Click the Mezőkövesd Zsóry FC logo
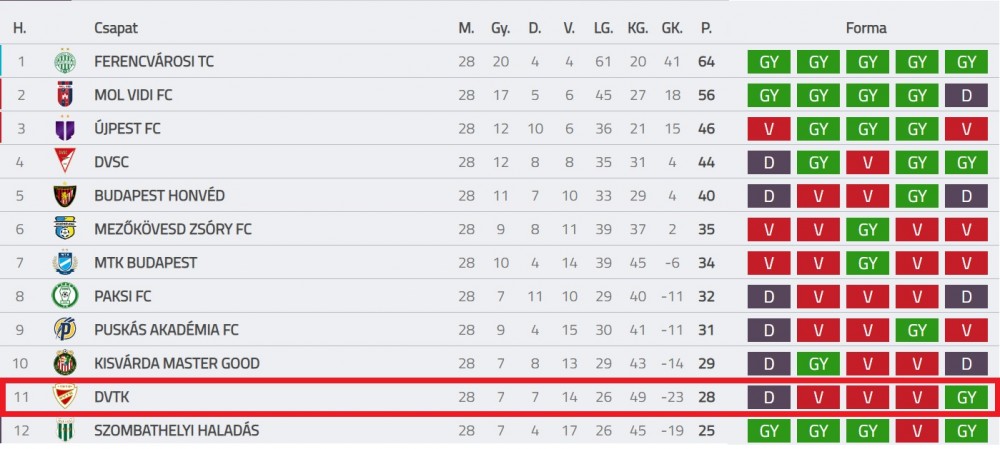Image resolution: width=1000 pixels, height=449 pixels. coord(64,229)
